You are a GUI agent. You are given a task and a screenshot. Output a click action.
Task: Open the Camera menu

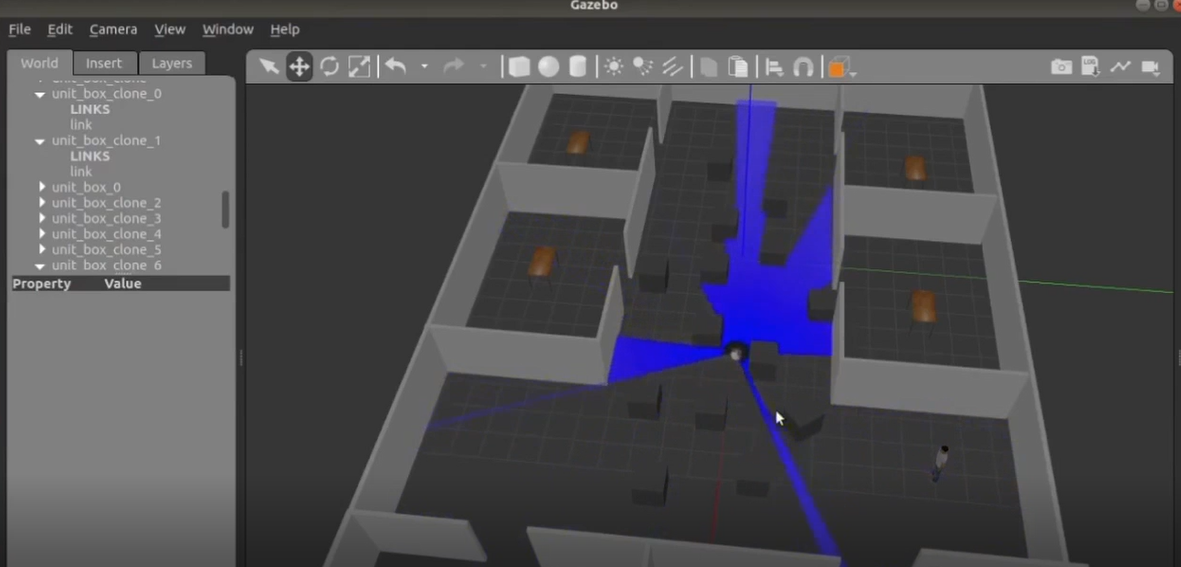coord(113,29)
